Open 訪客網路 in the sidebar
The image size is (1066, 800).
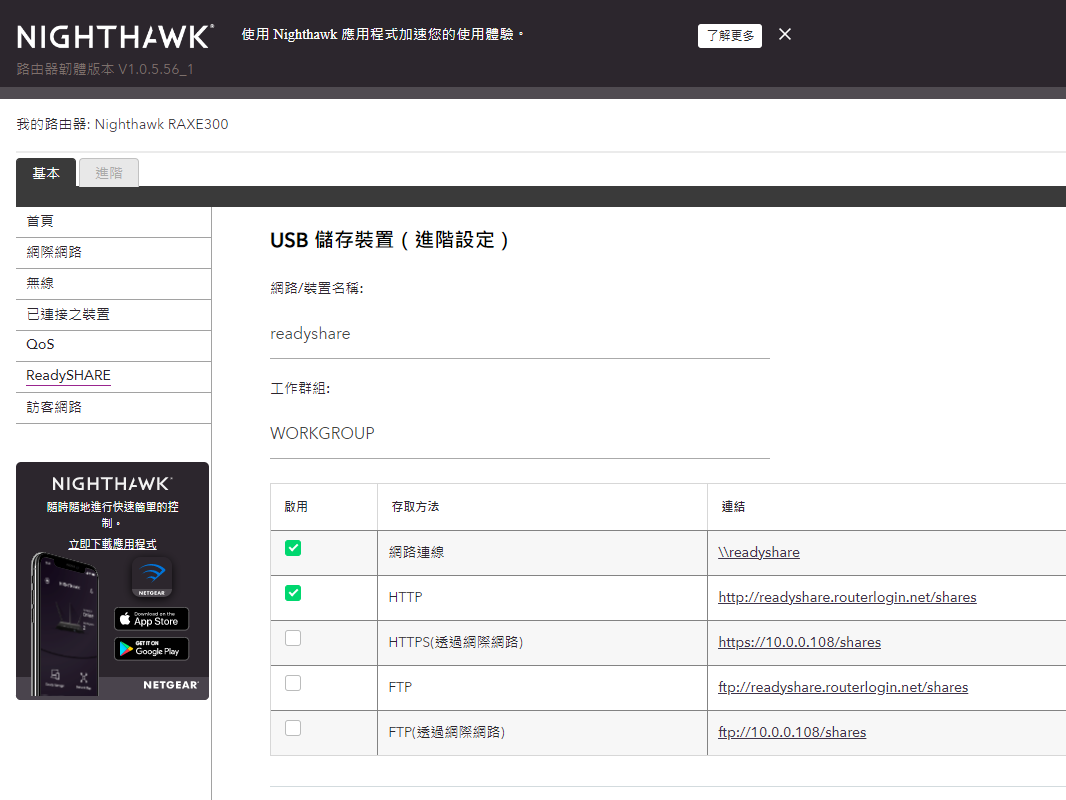(114, 407)
